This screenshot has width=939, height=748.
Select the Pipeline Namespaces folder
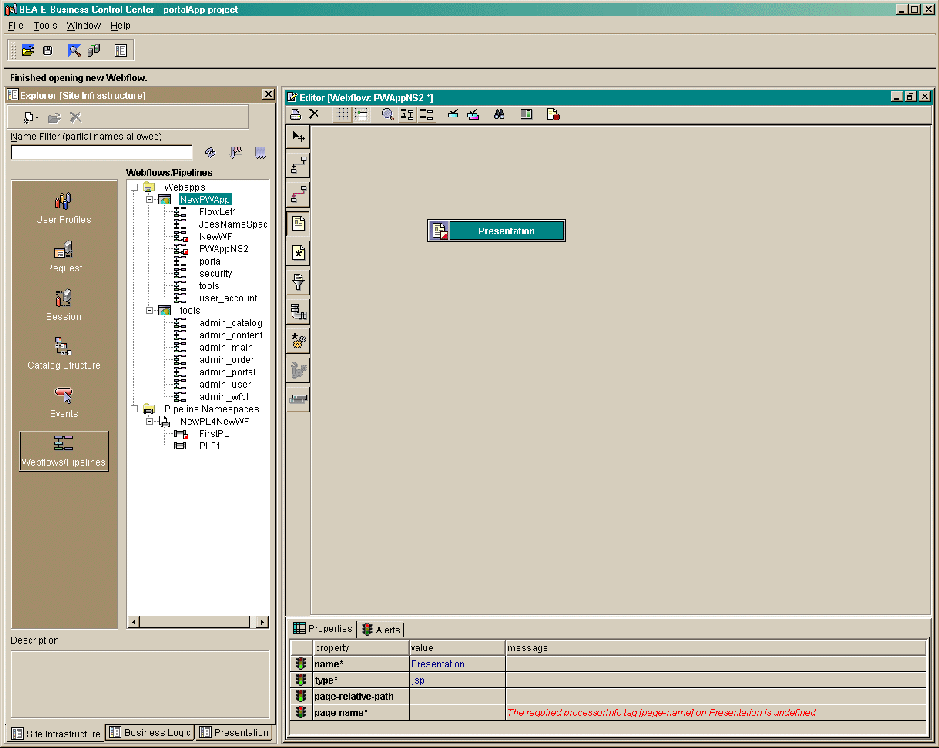(x=211, y=409)
